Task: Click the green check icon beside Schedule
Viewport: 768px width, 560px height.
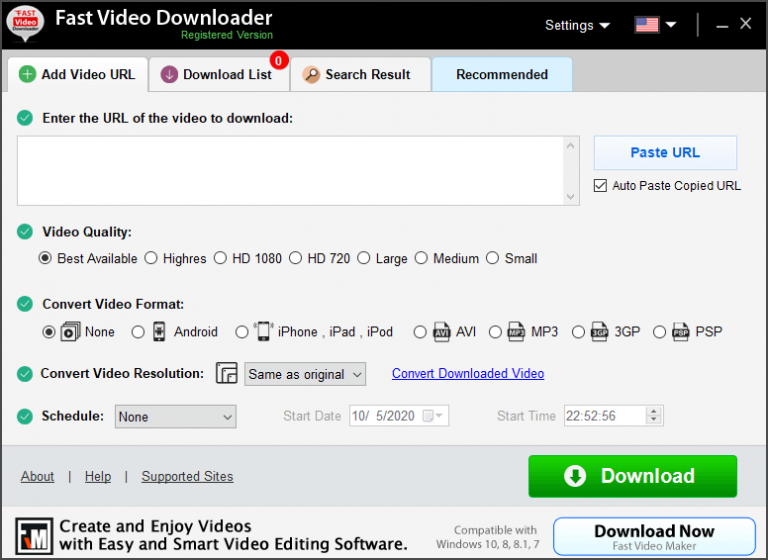Action: pos(25,416)
